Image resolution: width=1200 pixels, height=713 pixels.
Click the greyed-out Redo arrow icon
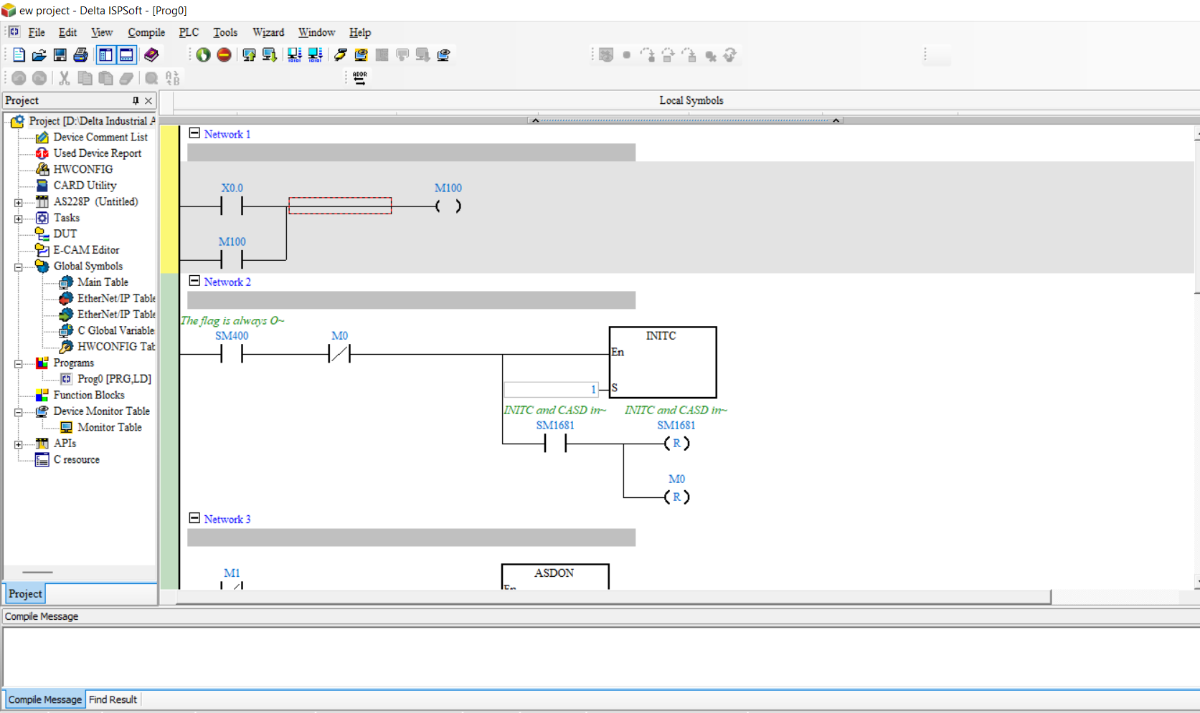click(39, 77)
